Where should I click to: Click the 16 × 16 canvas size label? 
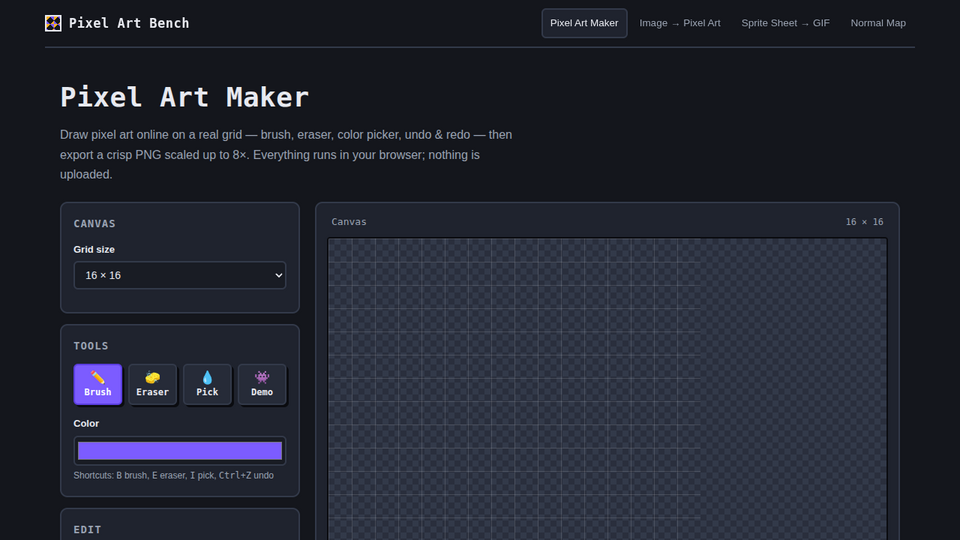[864, 222]
